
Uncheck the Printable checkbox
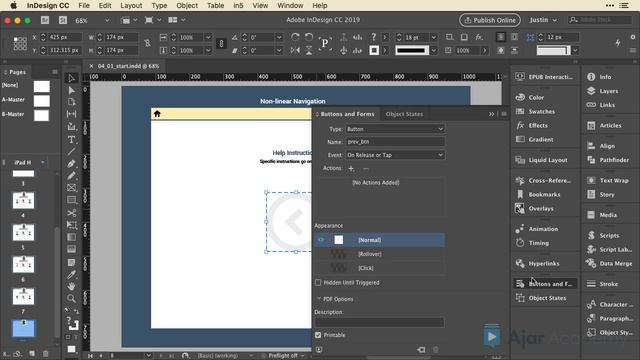click(318, 335)
